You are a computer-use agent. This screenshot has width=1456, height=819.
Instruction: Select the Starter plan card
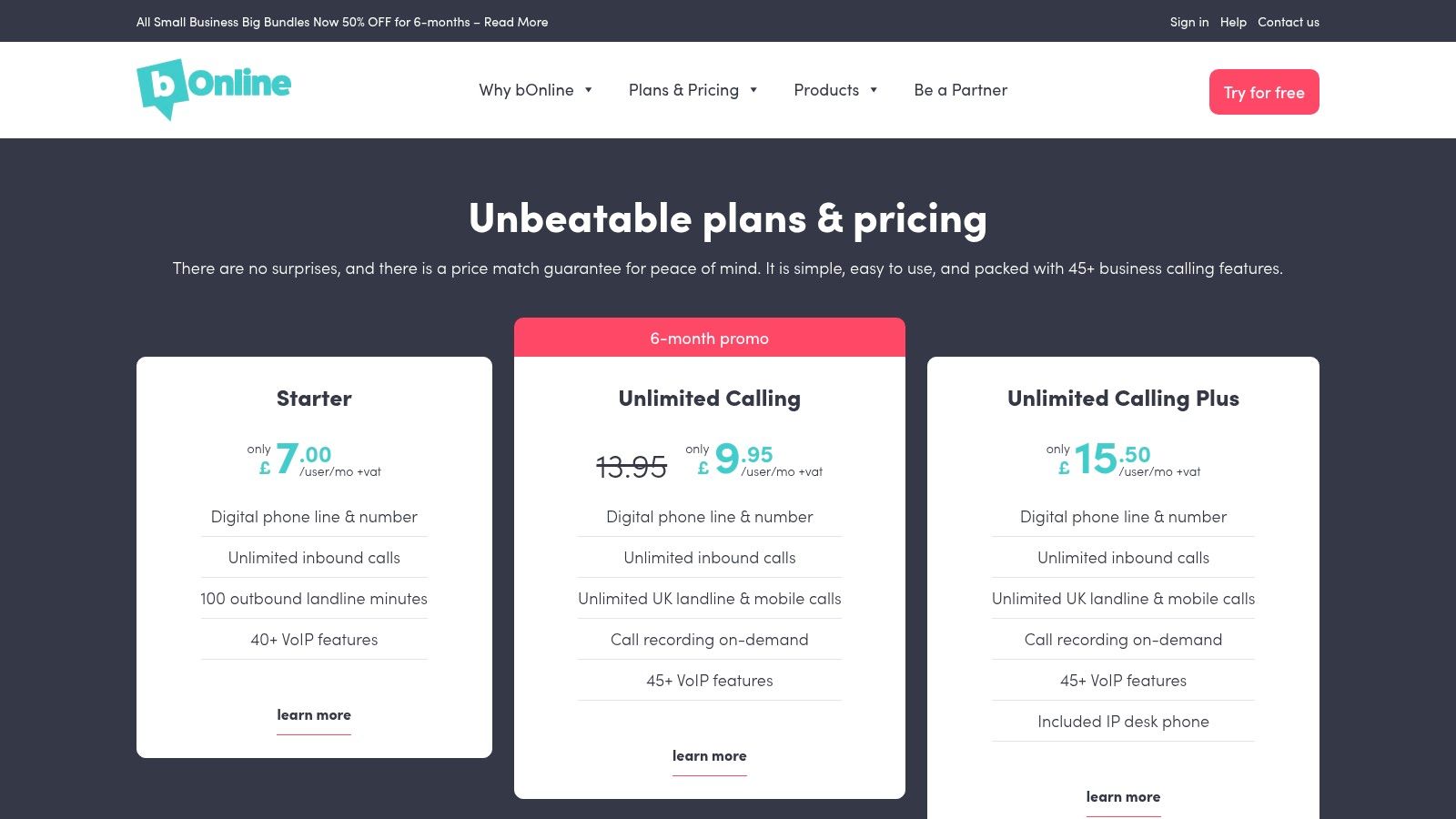coord(313,556)
